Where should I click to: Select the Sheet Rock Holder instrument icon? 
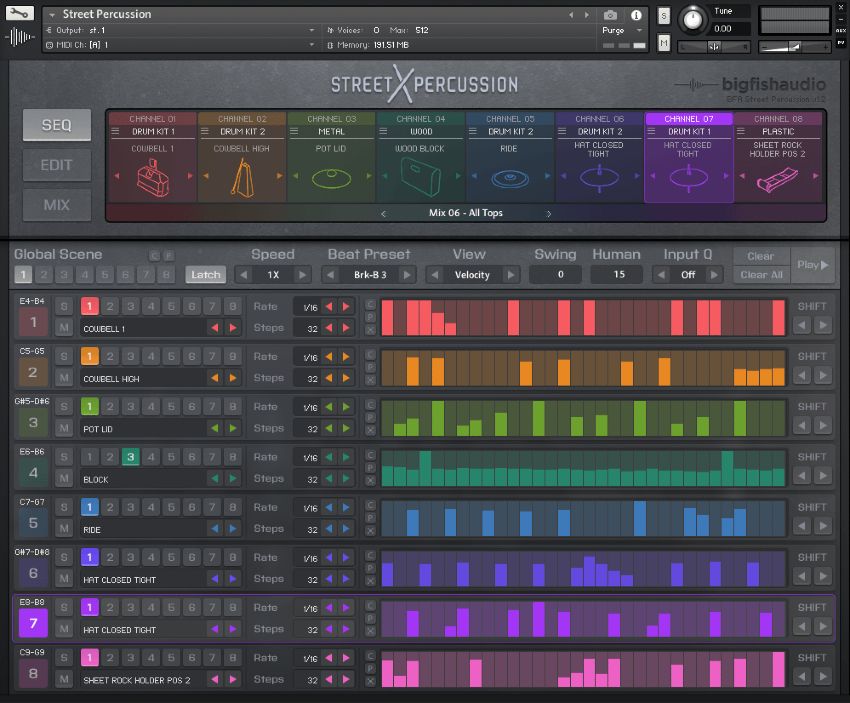point(778,180)
